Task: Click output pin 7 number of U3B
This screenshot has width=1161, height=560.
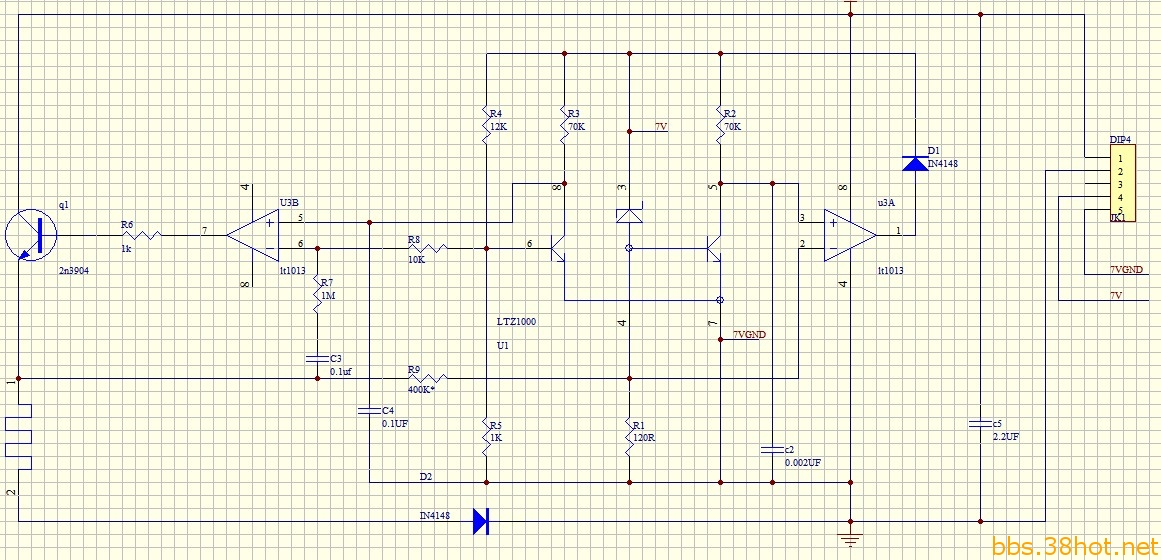Action: [204, 230]
